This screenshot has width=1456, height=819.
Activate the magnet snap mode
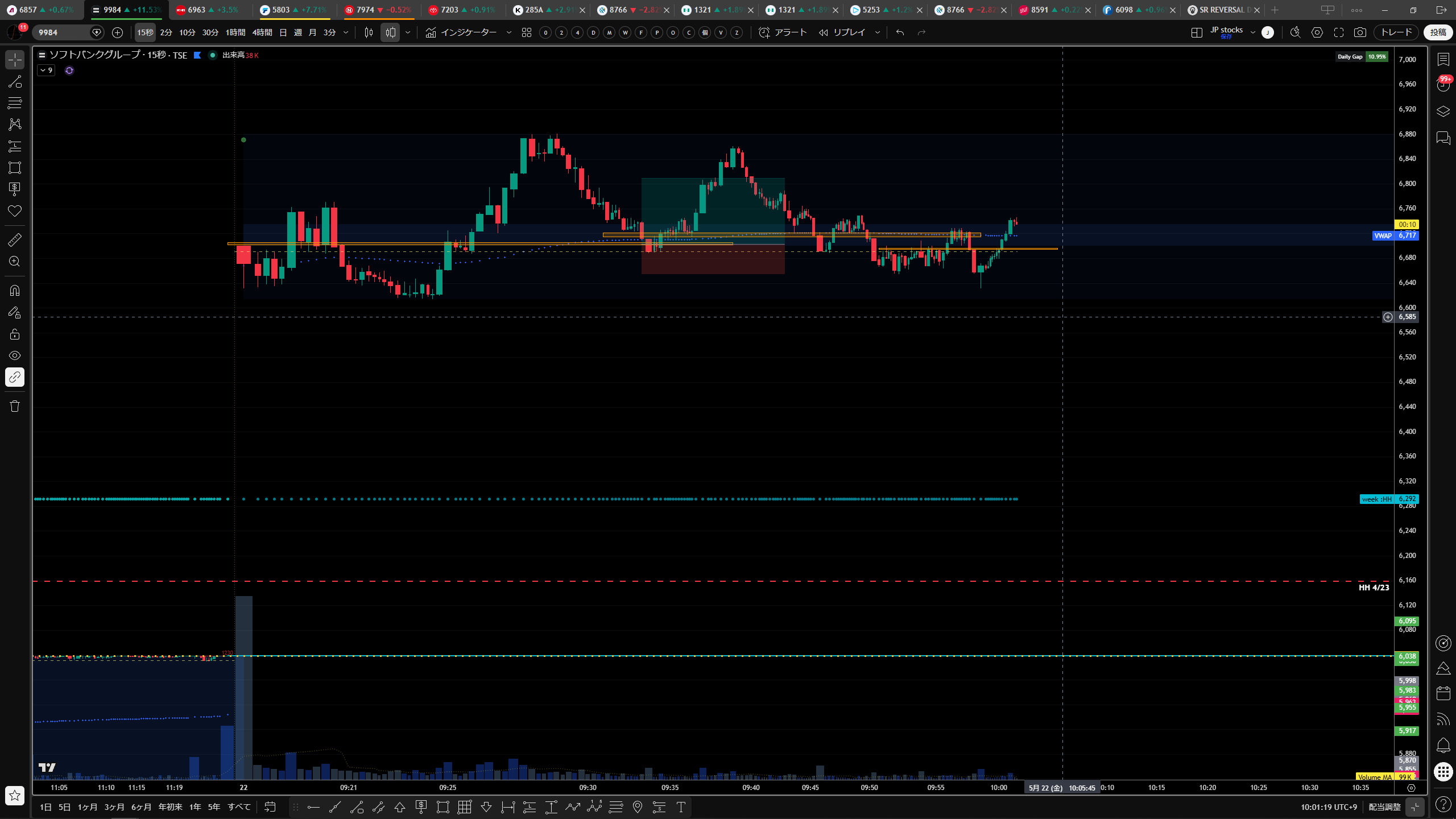point(15,291)
